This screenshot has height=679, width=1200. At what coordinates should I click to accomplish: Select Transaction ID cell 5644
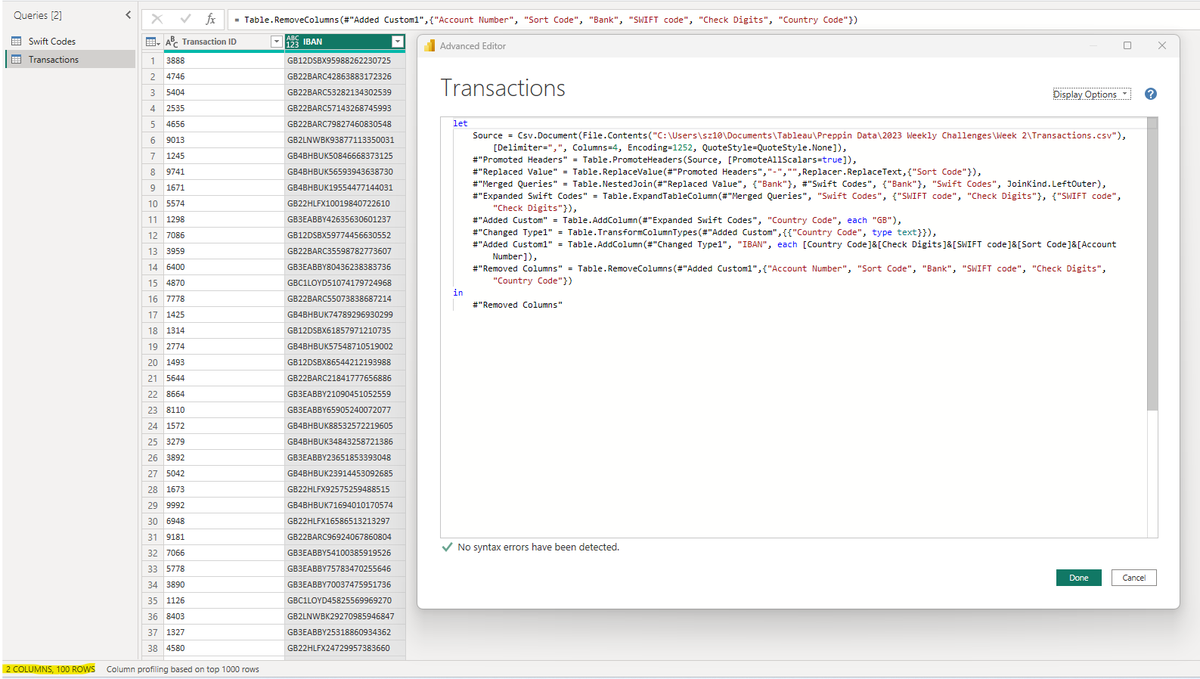point(222,378)
